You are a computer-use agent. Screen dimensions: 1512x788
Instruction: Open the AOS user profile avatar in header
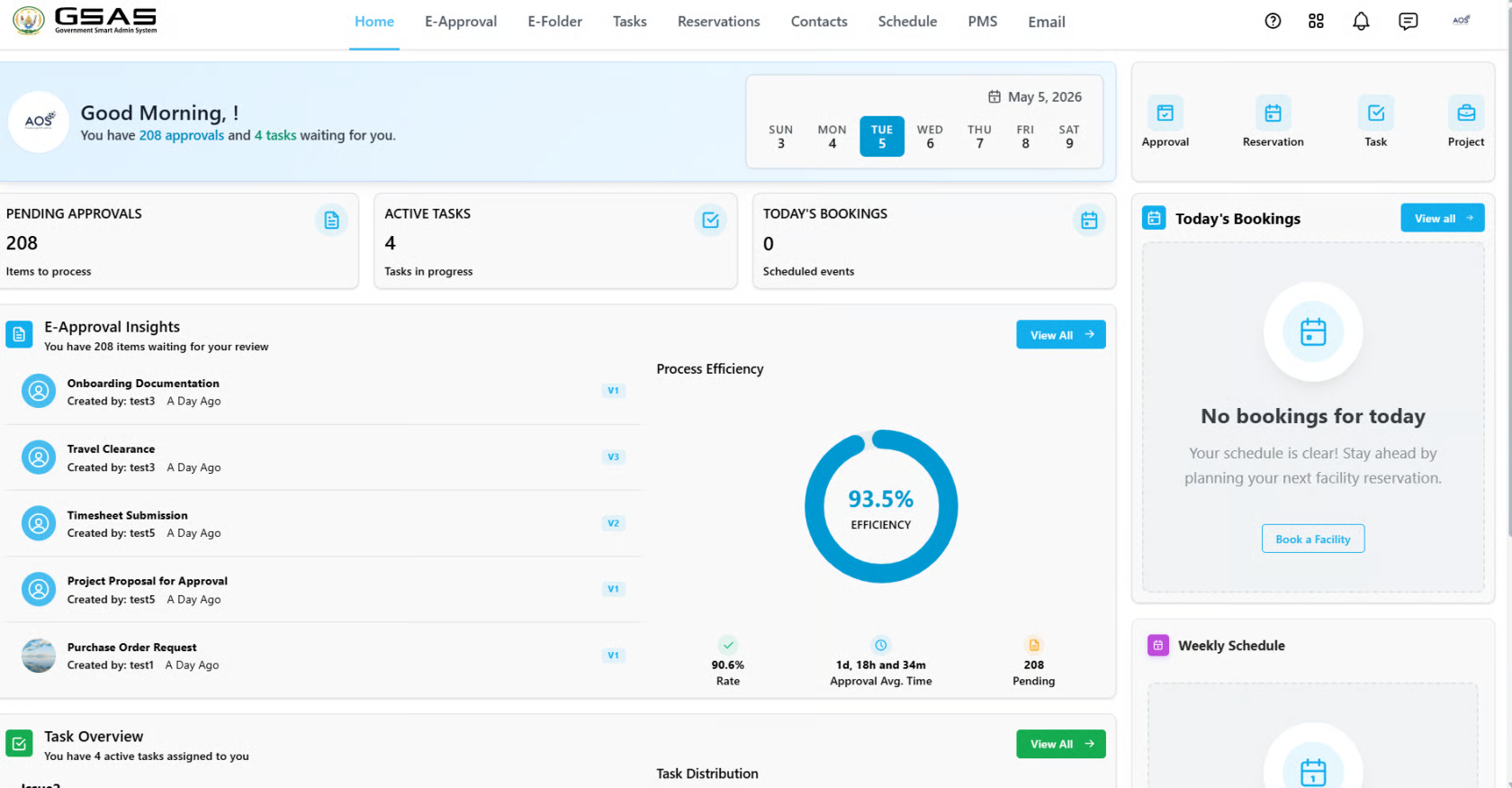point(1462,20)
